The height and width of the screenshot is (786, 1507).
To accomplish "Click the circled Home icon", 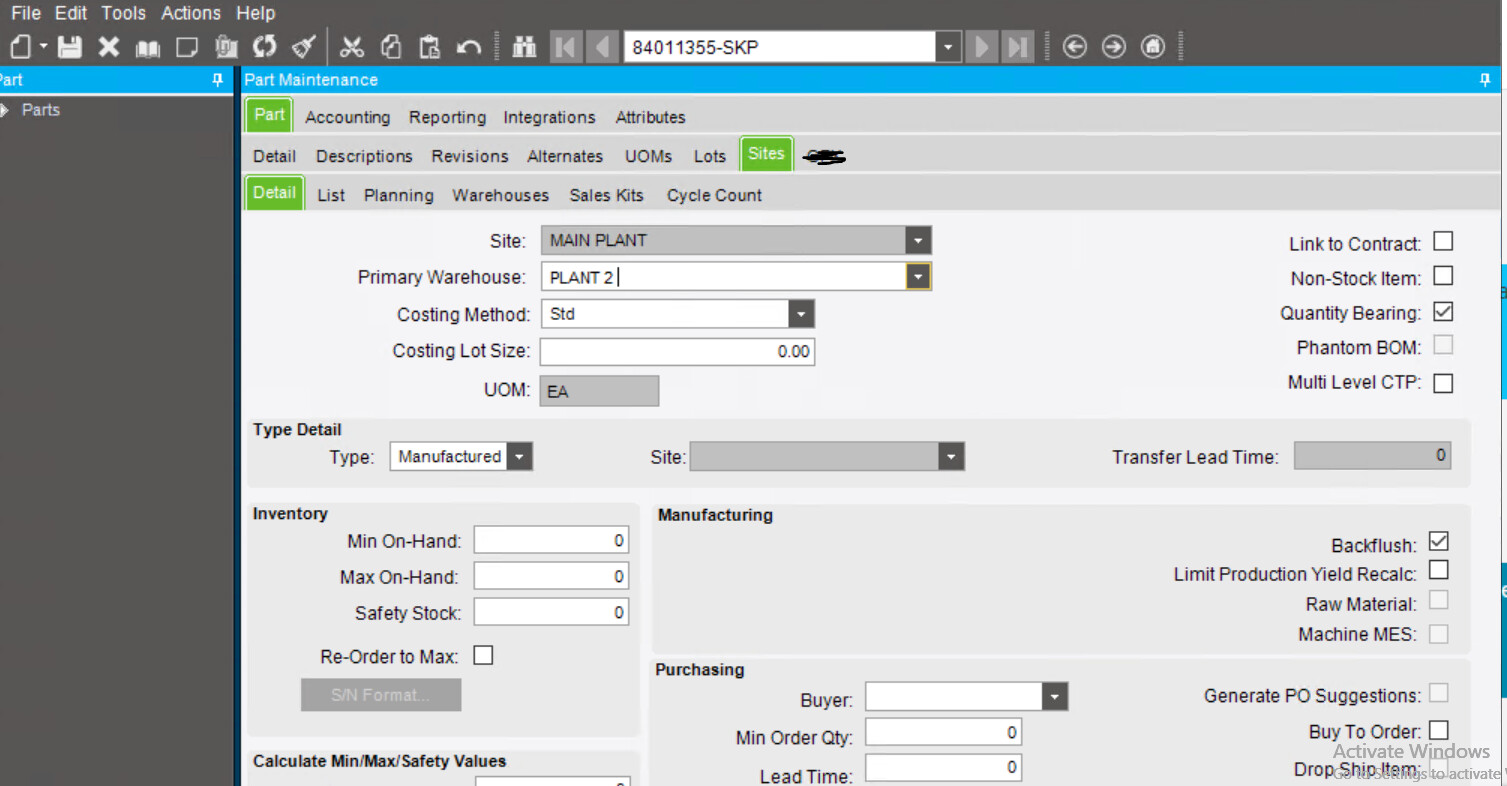I will click(1153, 47).
